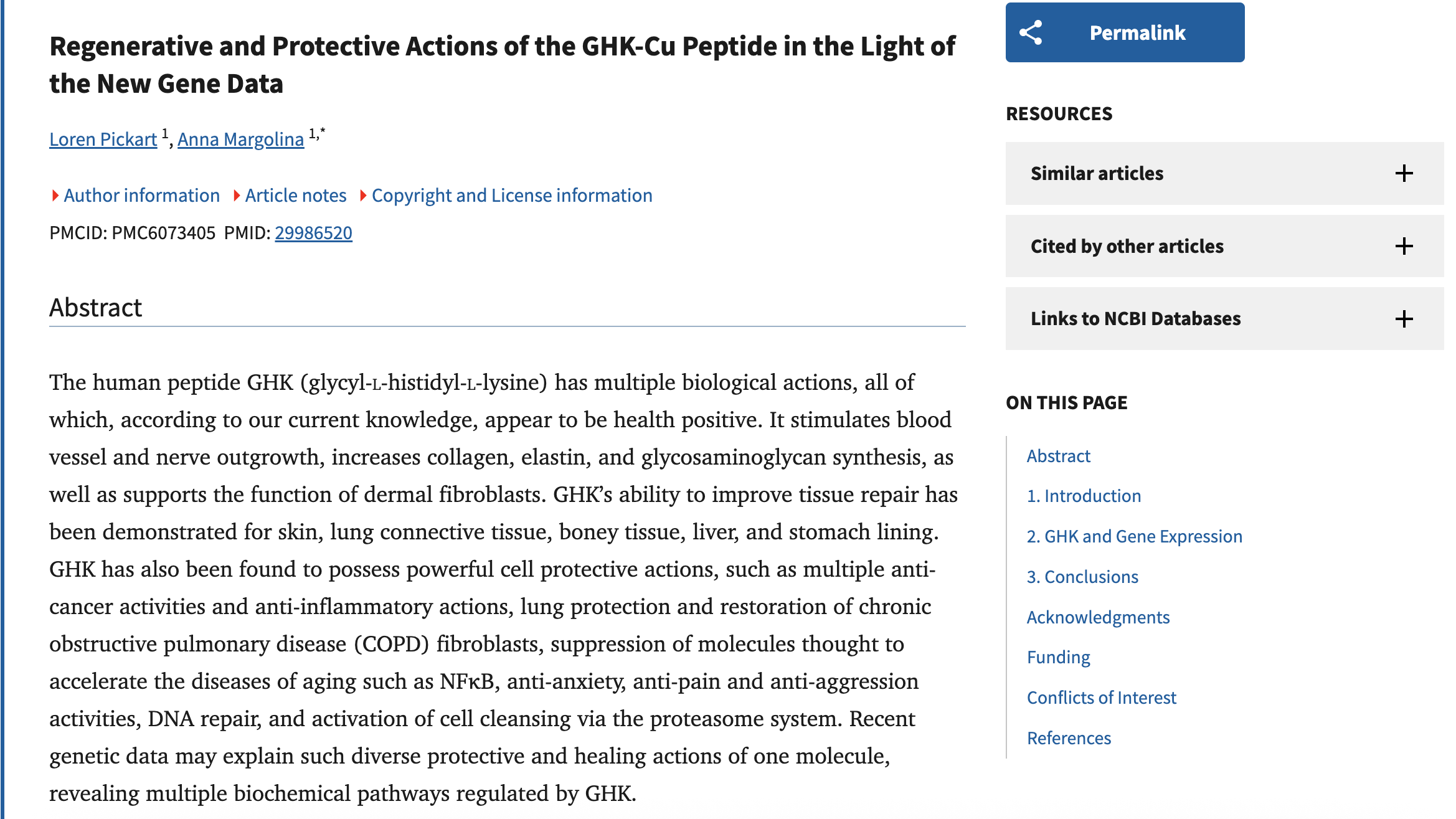Viewport: 1456px width, 819px height.
Task: Go to Acknowledgments section
Action: 1098,617
